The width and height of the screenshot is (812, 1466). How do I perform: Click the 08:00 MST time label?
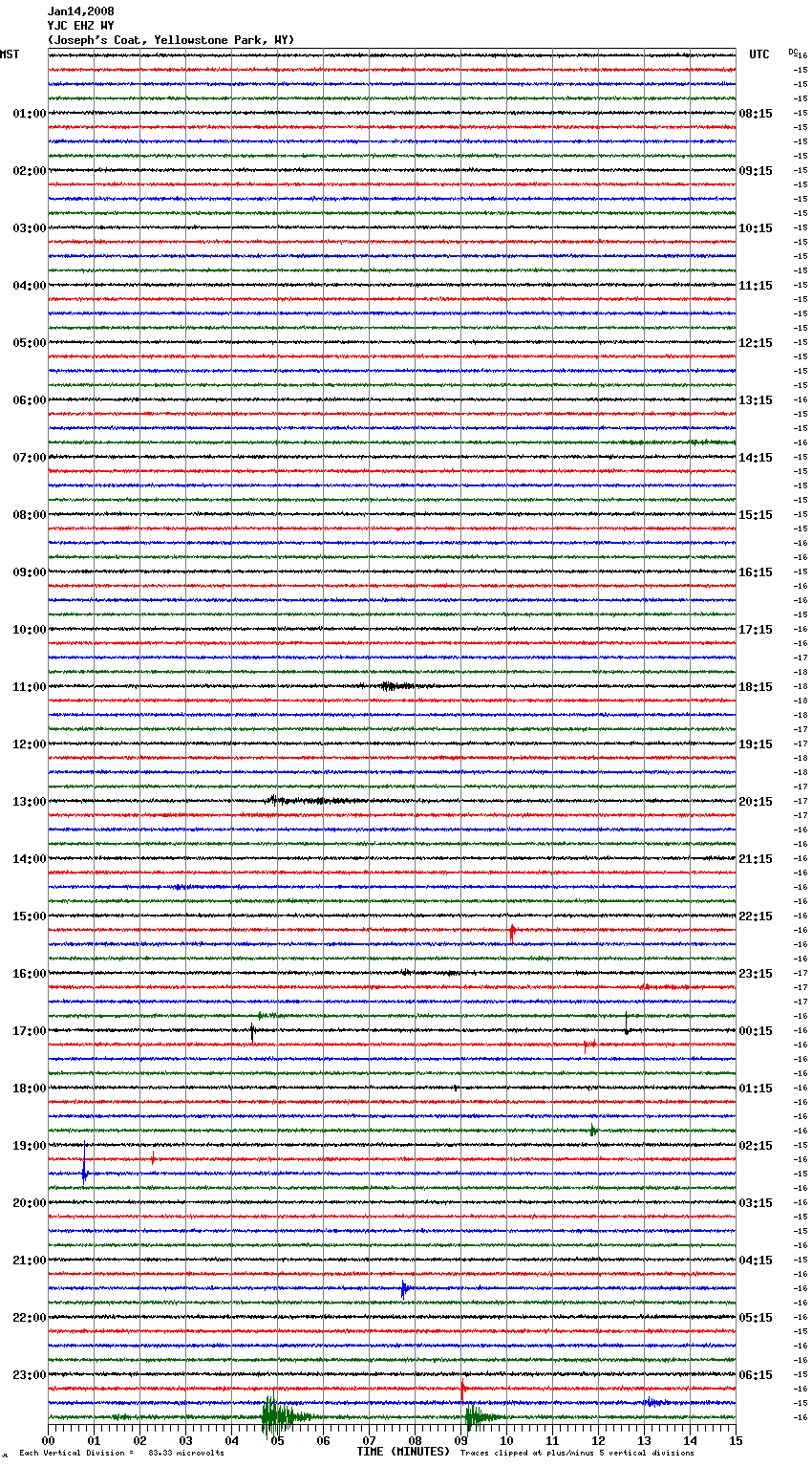pyautogui.click(x=30, y=515)
